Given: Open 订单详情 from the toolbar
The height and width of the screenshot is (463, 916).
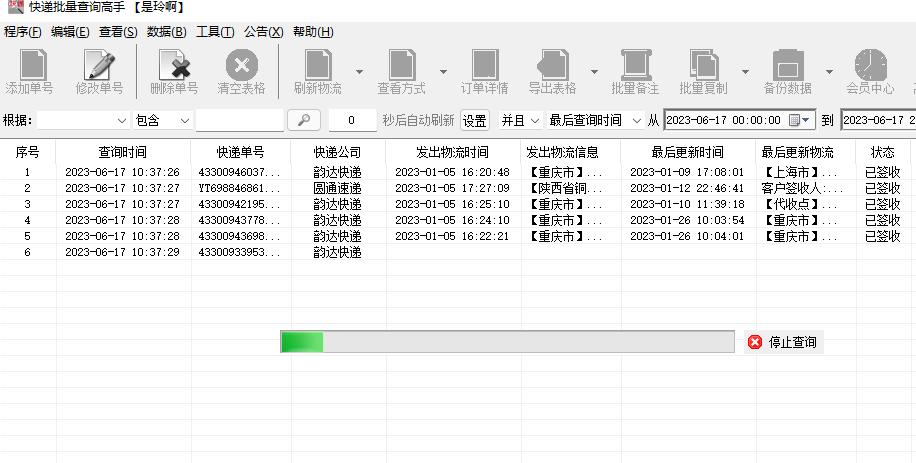Looking at the screenshot, I should click(485, 64).
